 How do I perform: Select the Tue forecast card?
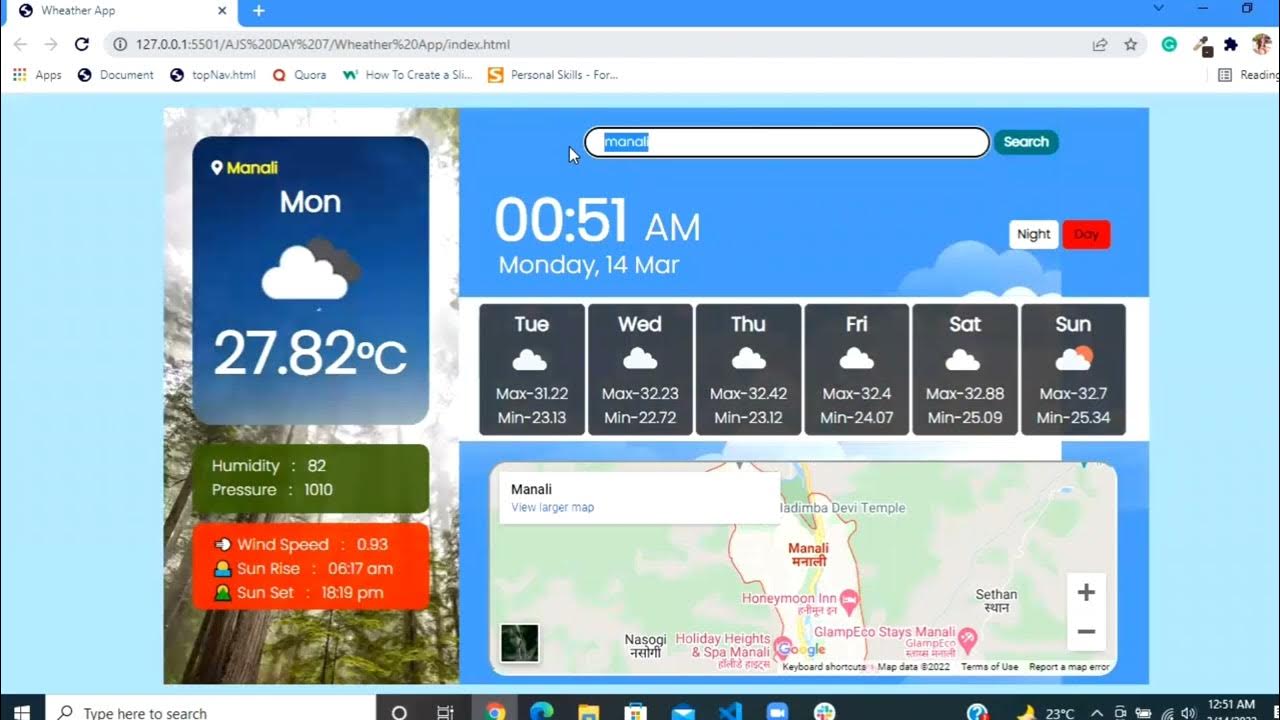click(x=532, y=369)
